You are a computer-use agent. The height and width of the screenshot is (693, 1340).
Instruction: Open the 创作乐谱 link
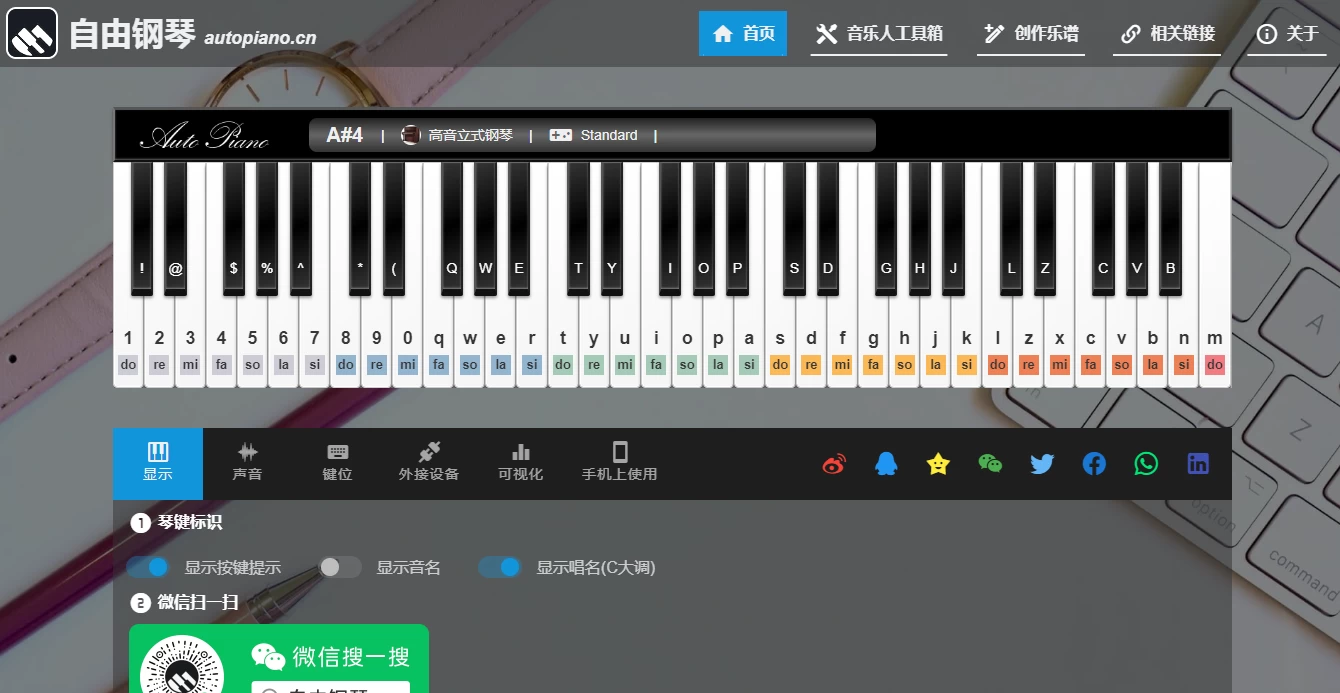pyautogui.click(x=1031, y=34)
